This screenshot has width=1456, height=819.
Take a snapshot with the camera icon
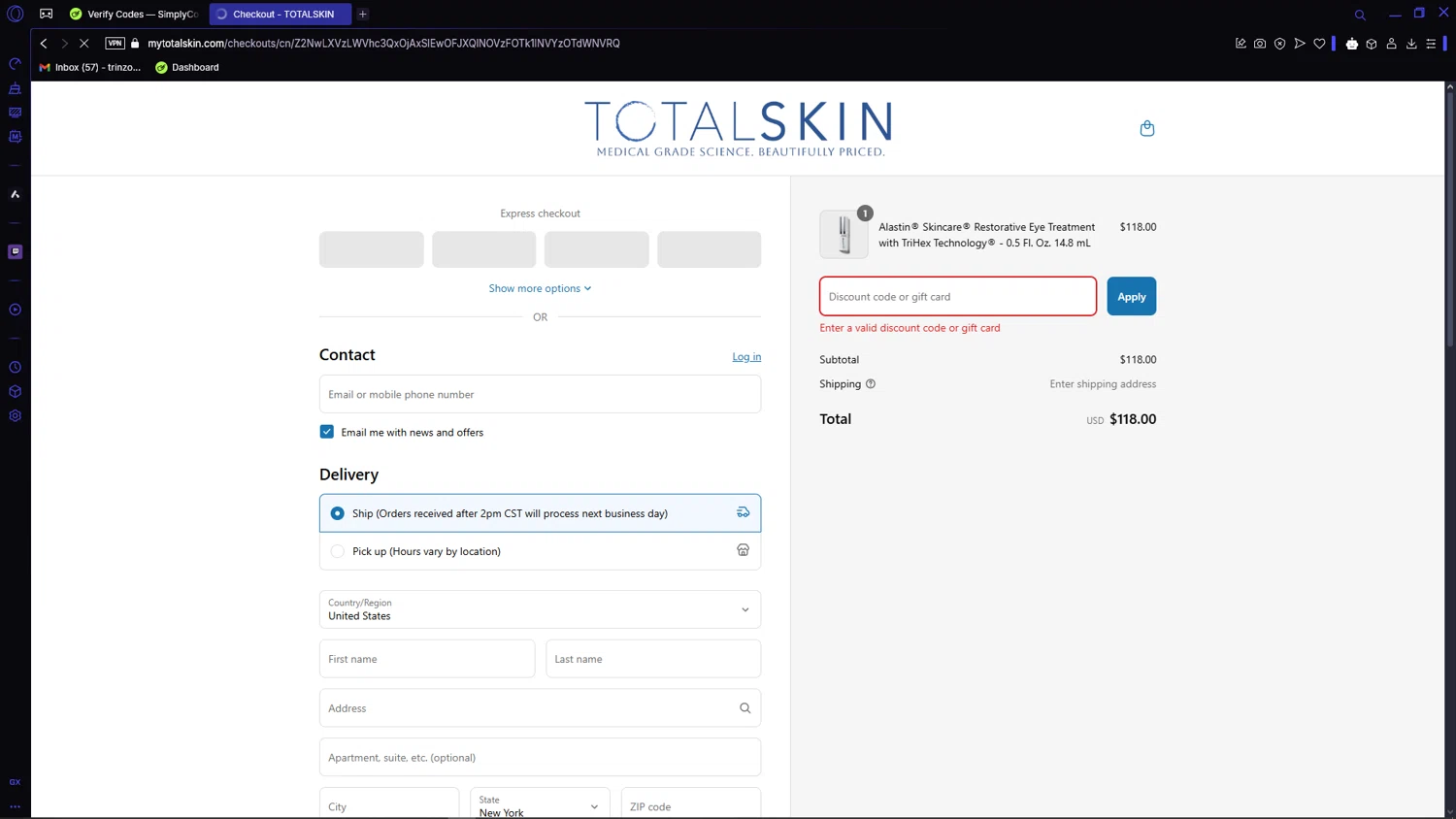pyautogui.click(x=1260, y=43)
